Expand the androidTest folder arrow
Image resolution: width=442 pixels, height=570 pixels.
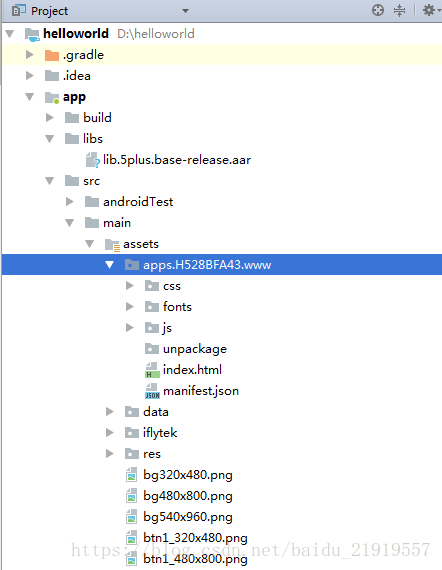(70, 202)
